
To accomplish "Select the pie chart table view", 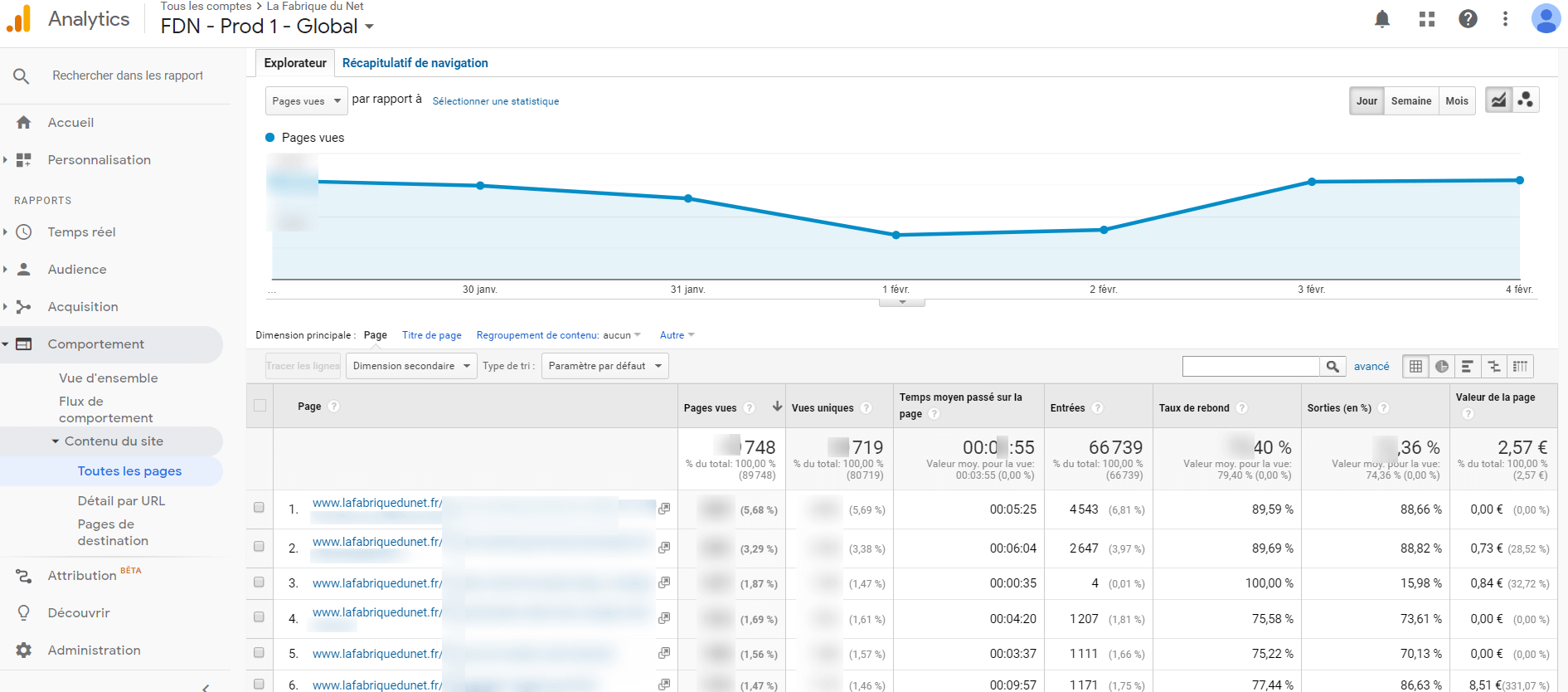I will coord(1442,366).
